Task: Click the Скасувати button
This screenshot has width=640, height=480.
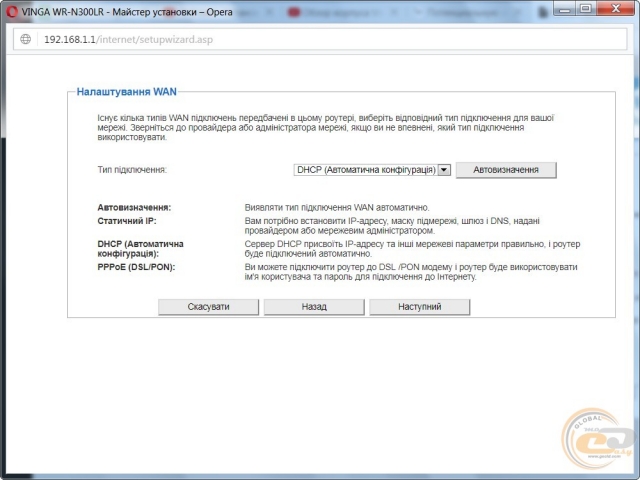Action: pos(208,307)
